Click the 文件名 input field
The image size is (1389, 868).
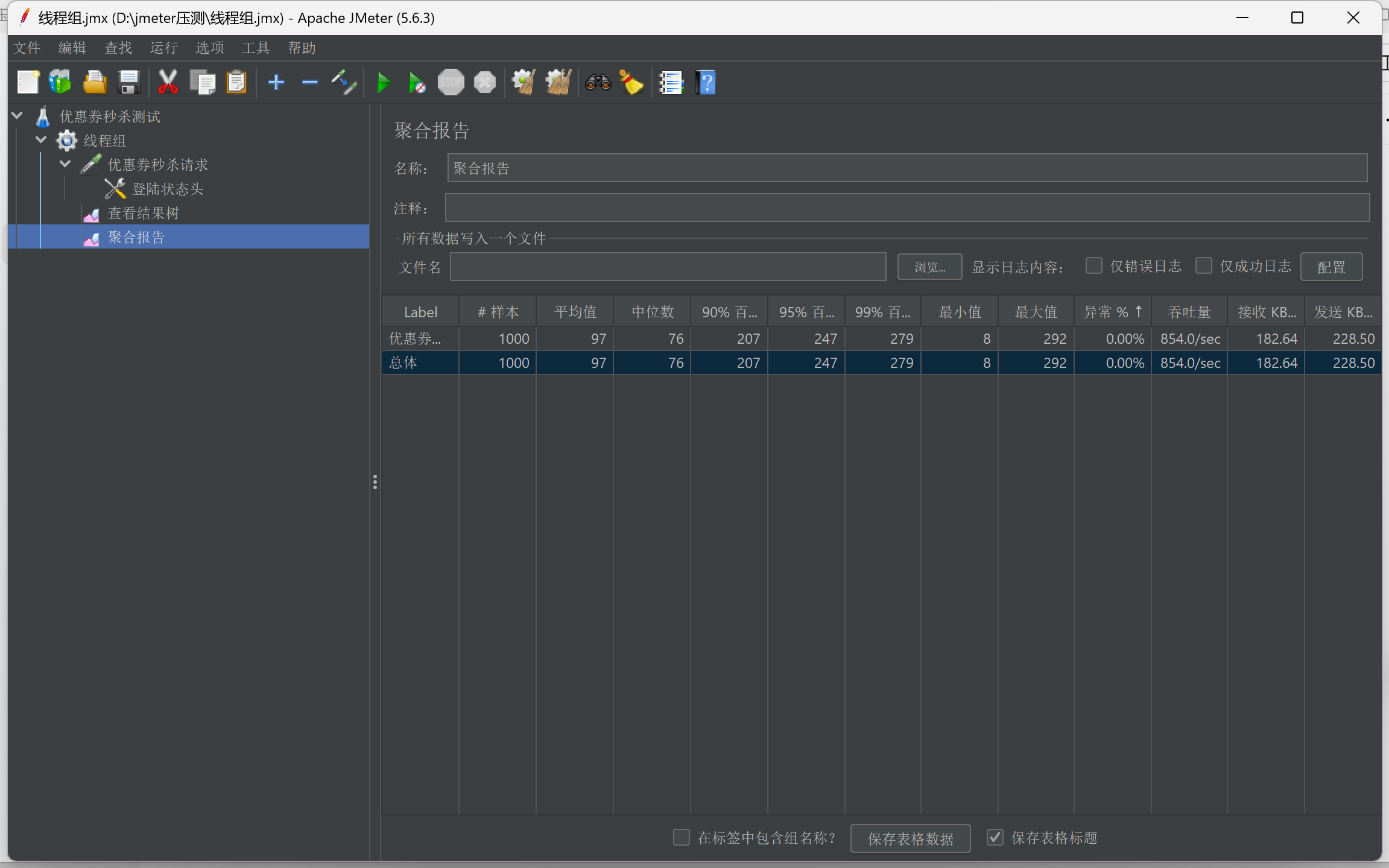click(668, 267)
